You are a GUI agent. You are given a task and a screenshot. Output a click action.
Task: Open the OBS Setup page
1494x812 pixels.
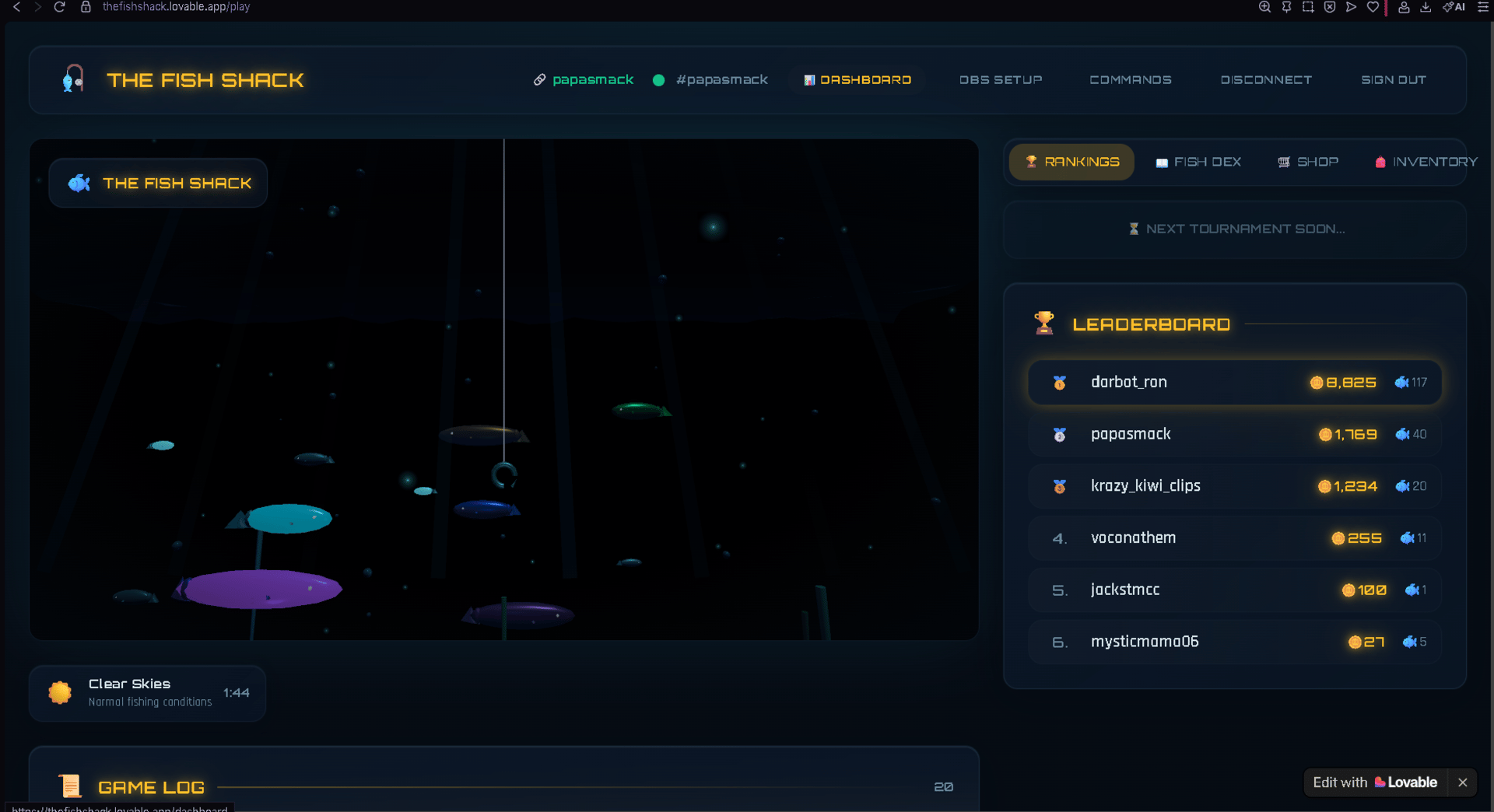pyautogui.click(x=1000, y=80)
